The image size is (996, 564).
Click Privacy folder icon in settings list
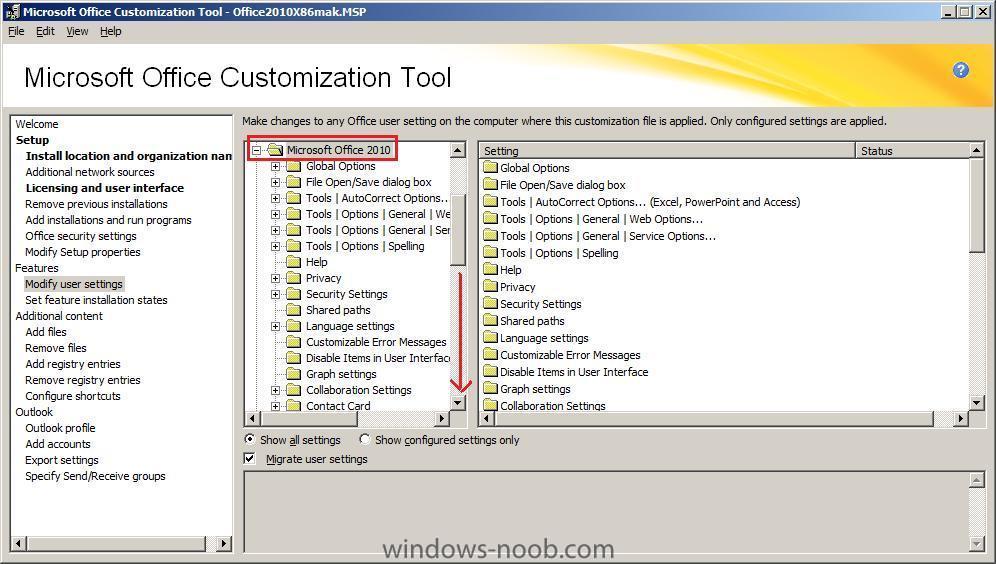(x=490, y=286)
